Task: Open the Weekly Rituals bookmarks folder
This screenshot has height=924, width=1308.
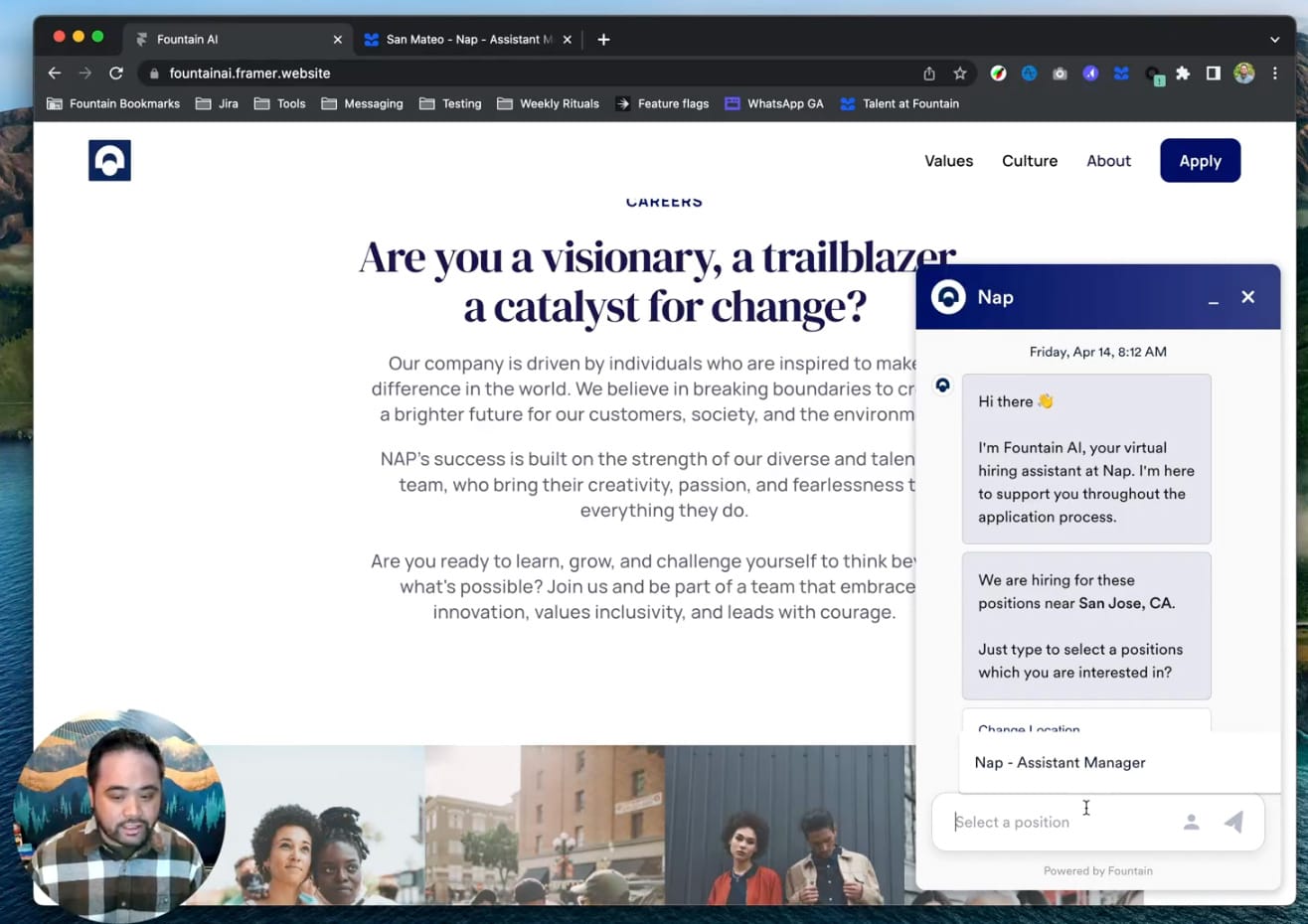Action: 548,103
